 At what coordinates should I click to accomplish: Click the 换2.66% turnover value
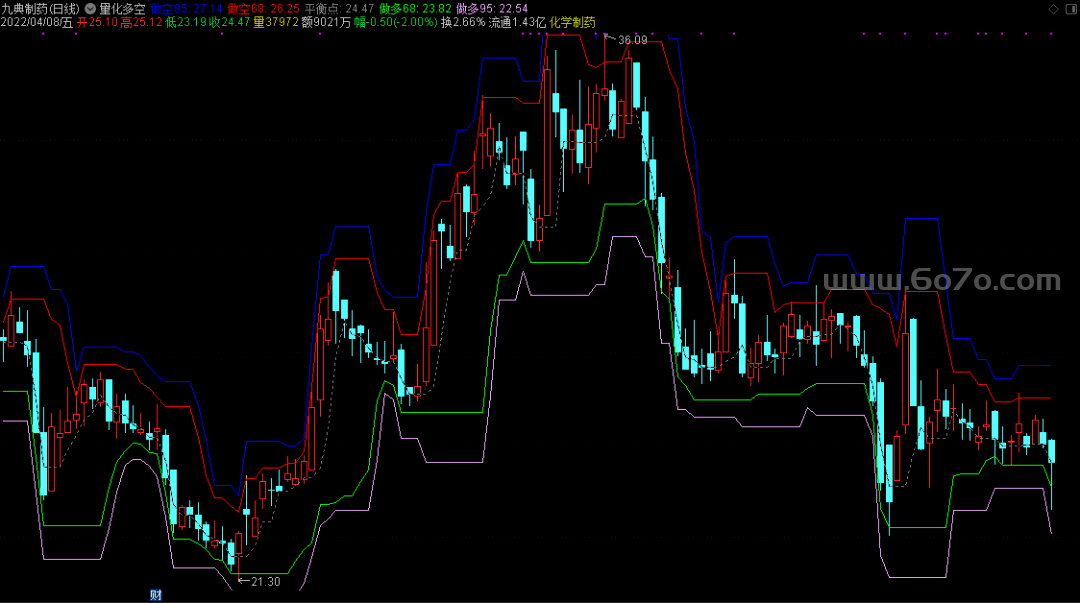click(x=463, y=22)
